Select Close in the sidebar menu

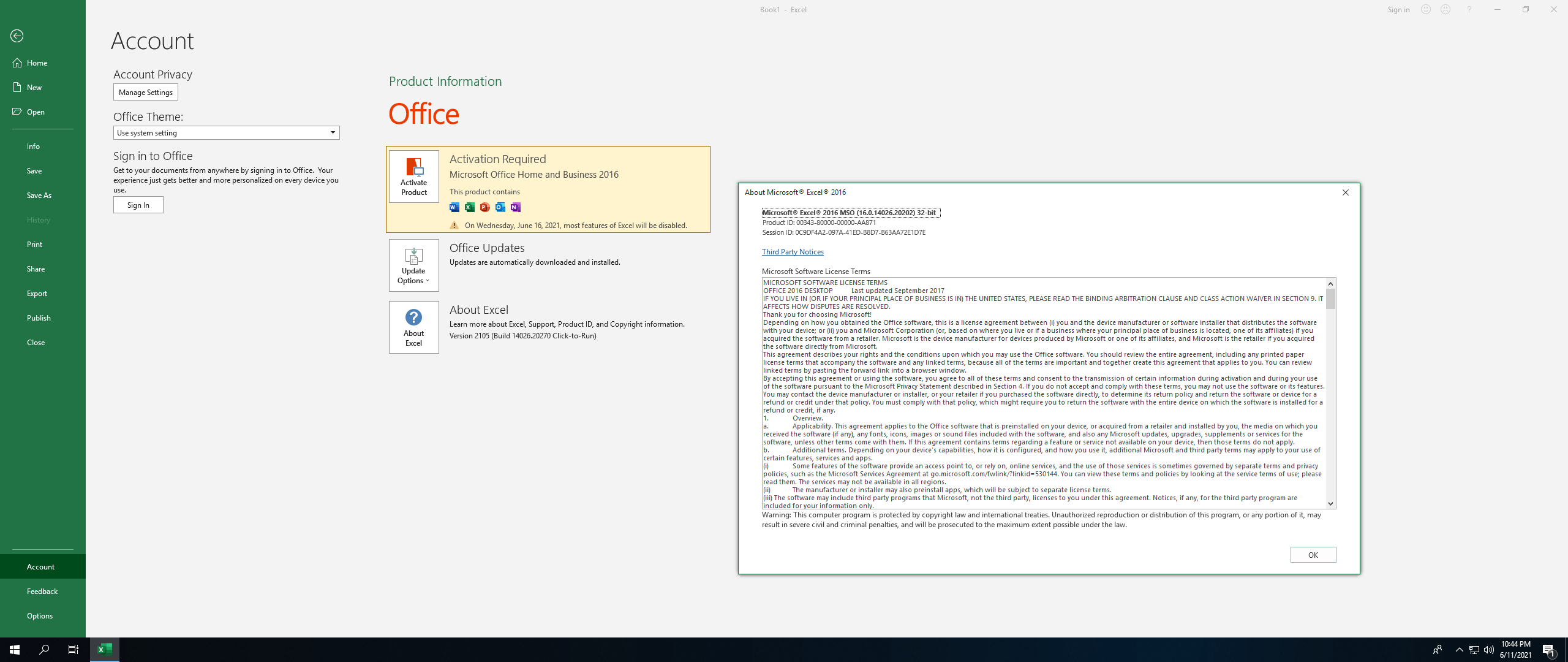click(x=43, y=342)
